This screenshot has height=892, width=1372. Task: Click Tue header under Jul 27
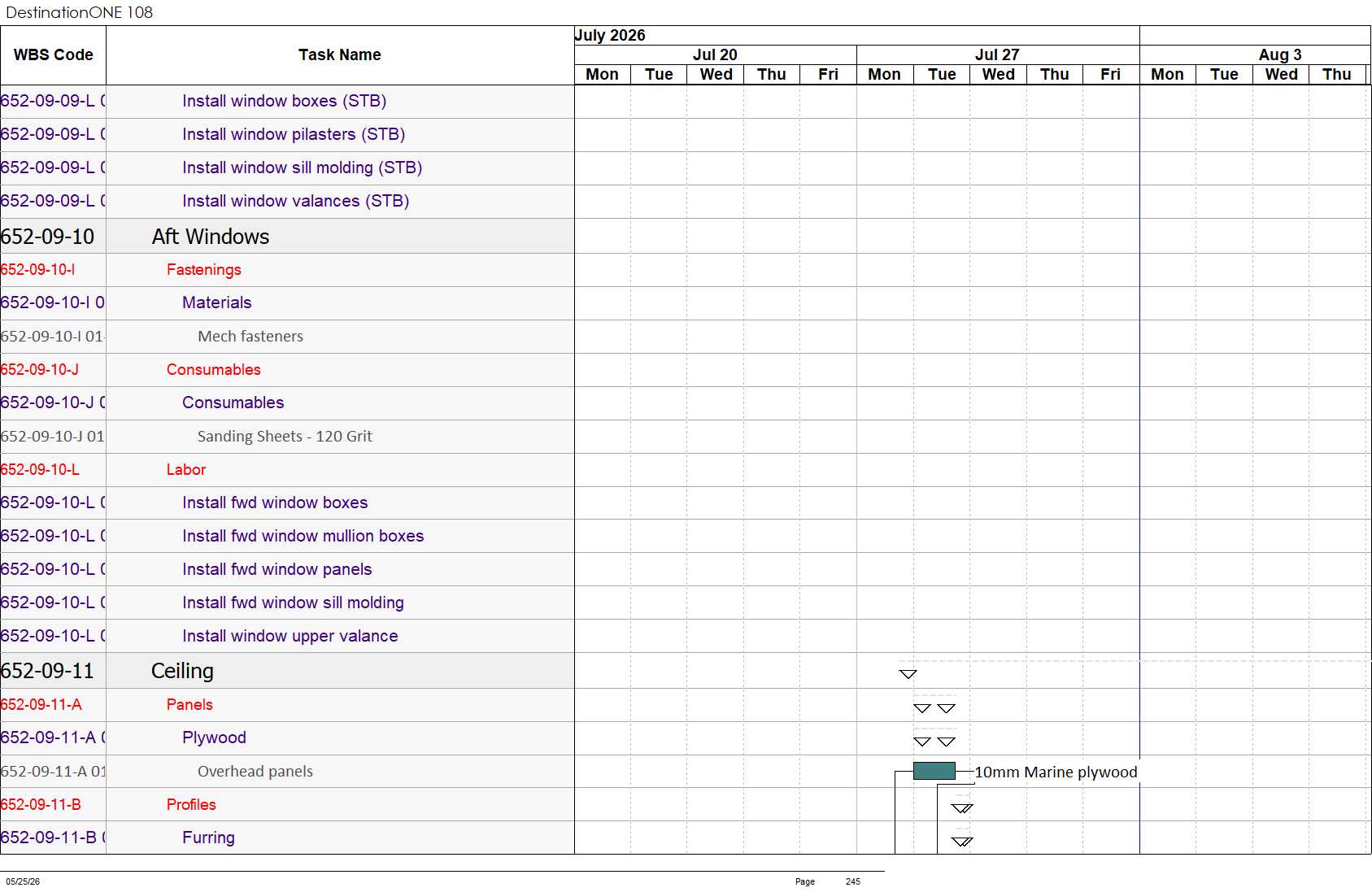tap(942, 74)
